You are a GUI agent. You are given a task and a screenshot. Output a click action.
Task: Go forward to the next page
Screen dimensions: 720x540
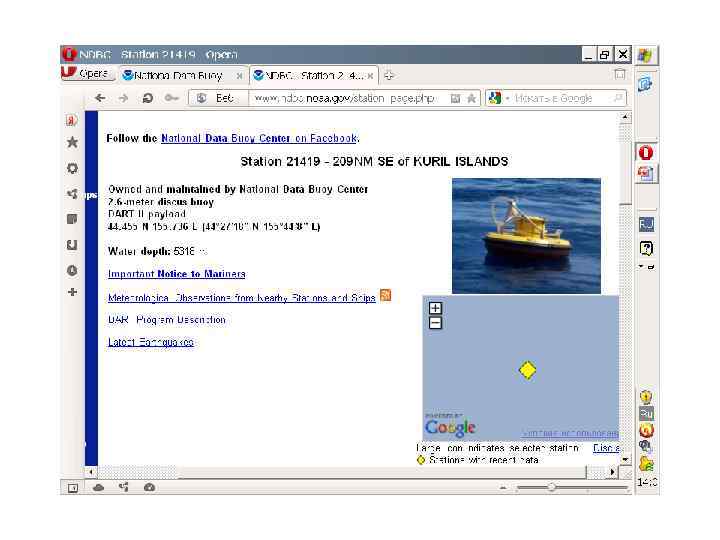click(x=123, y=98)
